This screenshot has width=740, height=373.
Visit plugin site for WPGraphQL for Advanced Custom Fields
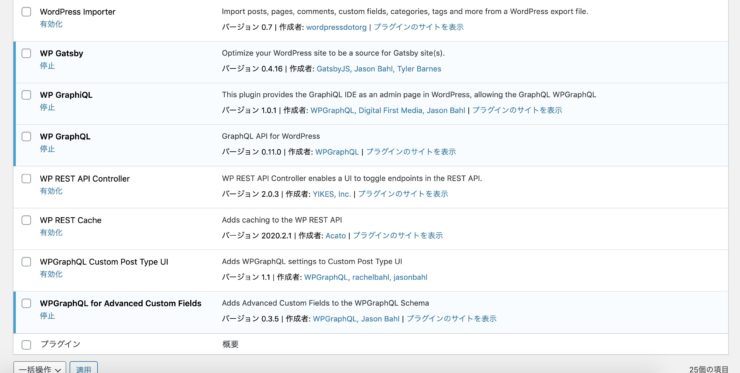pyautogui.click(x=451, y=319)
